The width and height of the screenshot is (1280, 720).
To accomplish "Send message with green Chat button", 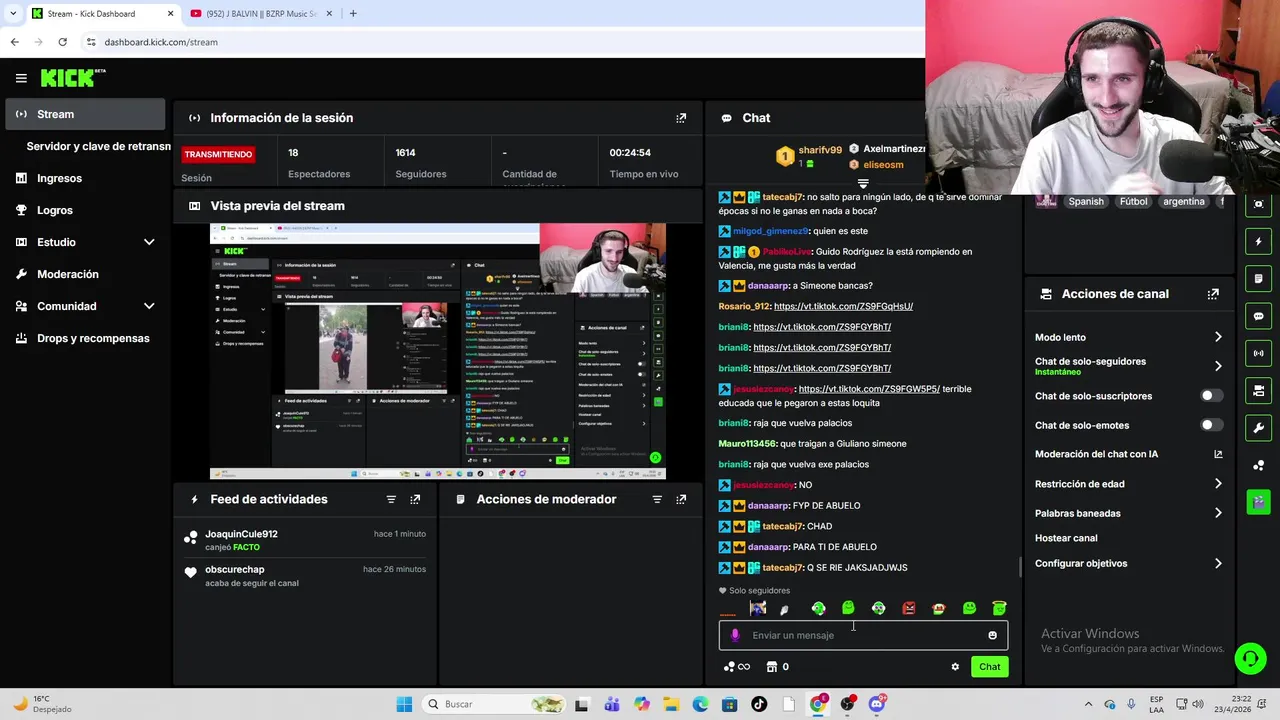I will tap(989, 667).
